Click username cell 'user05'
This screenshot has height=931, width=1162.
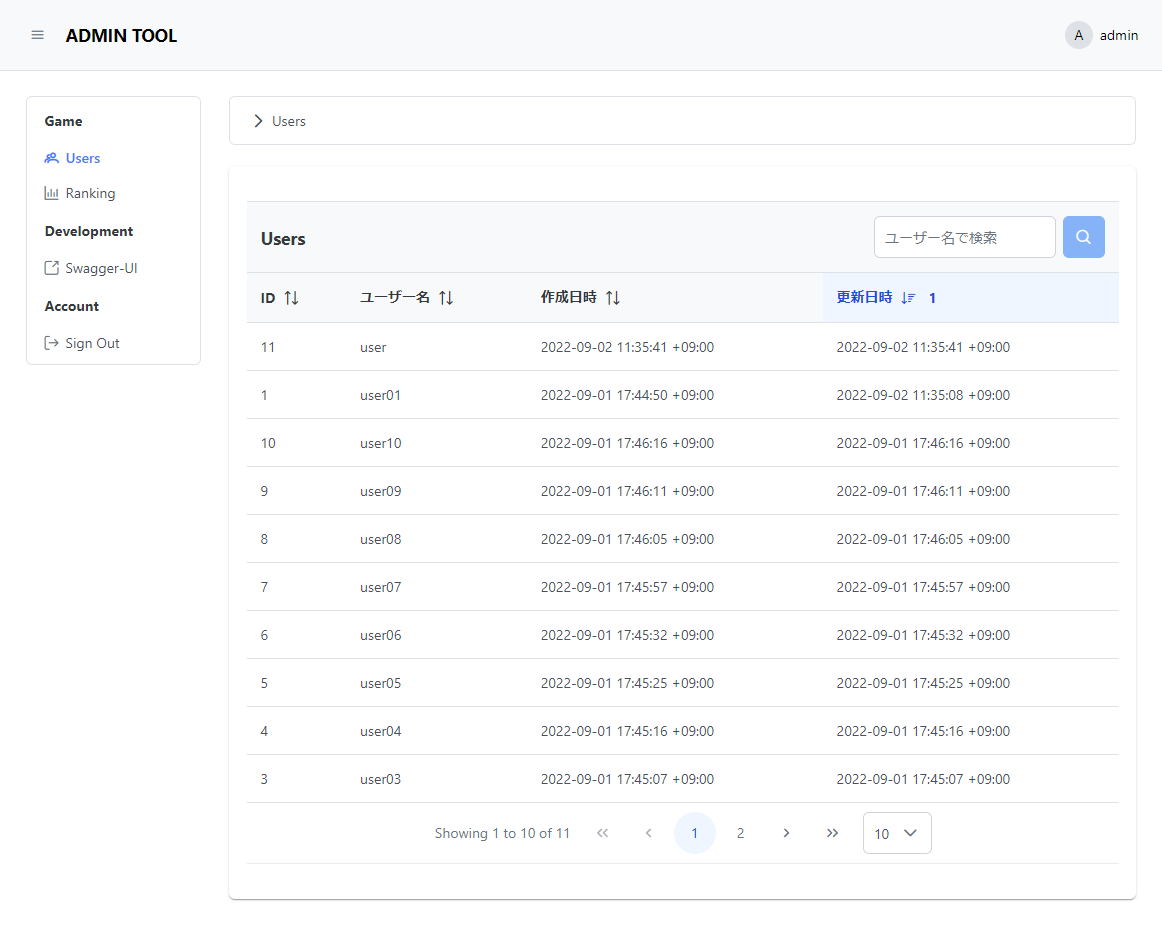[x=380, y=683]
